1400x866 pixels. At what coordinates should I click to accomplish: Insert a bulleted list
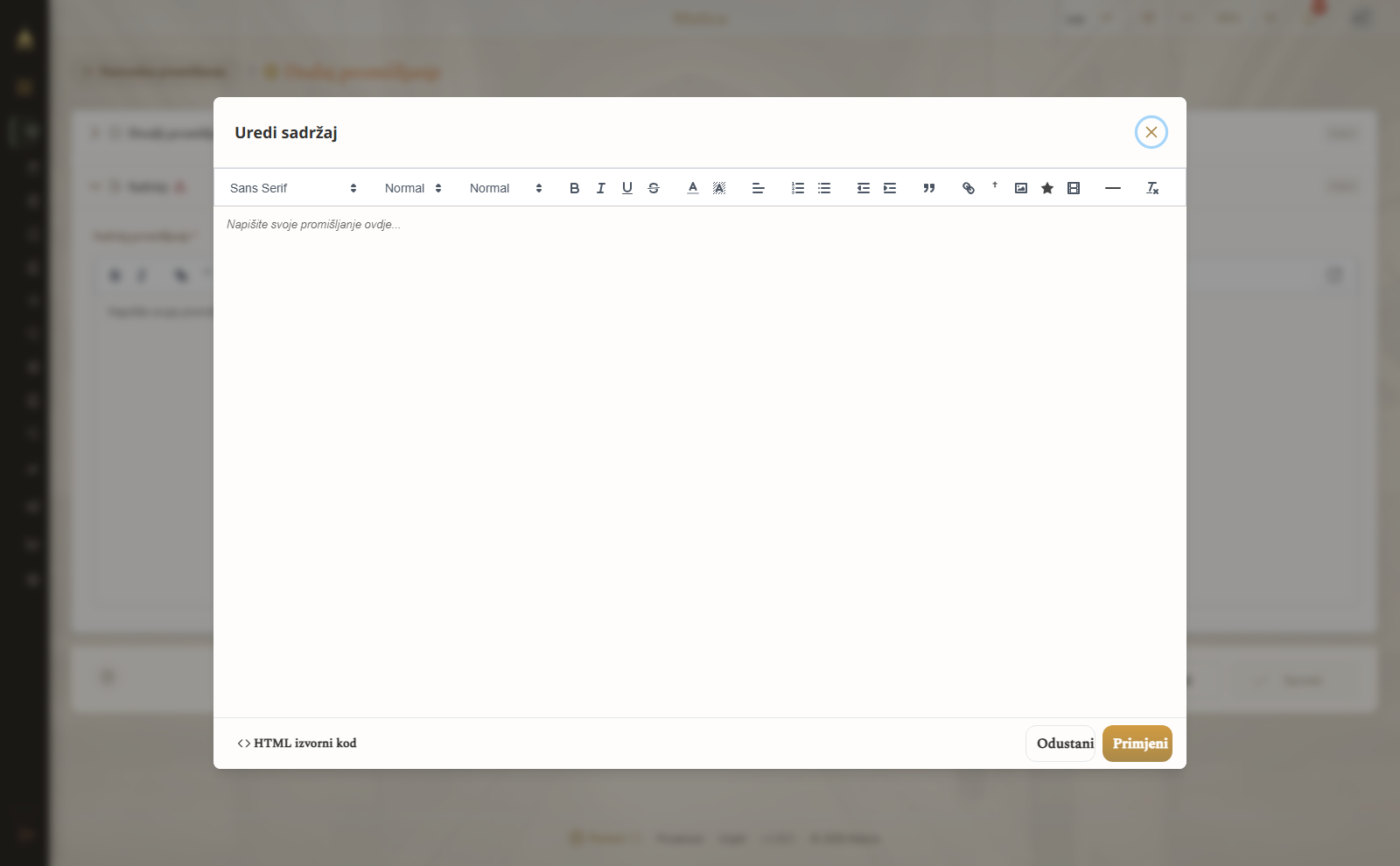(x=823, y=188)
